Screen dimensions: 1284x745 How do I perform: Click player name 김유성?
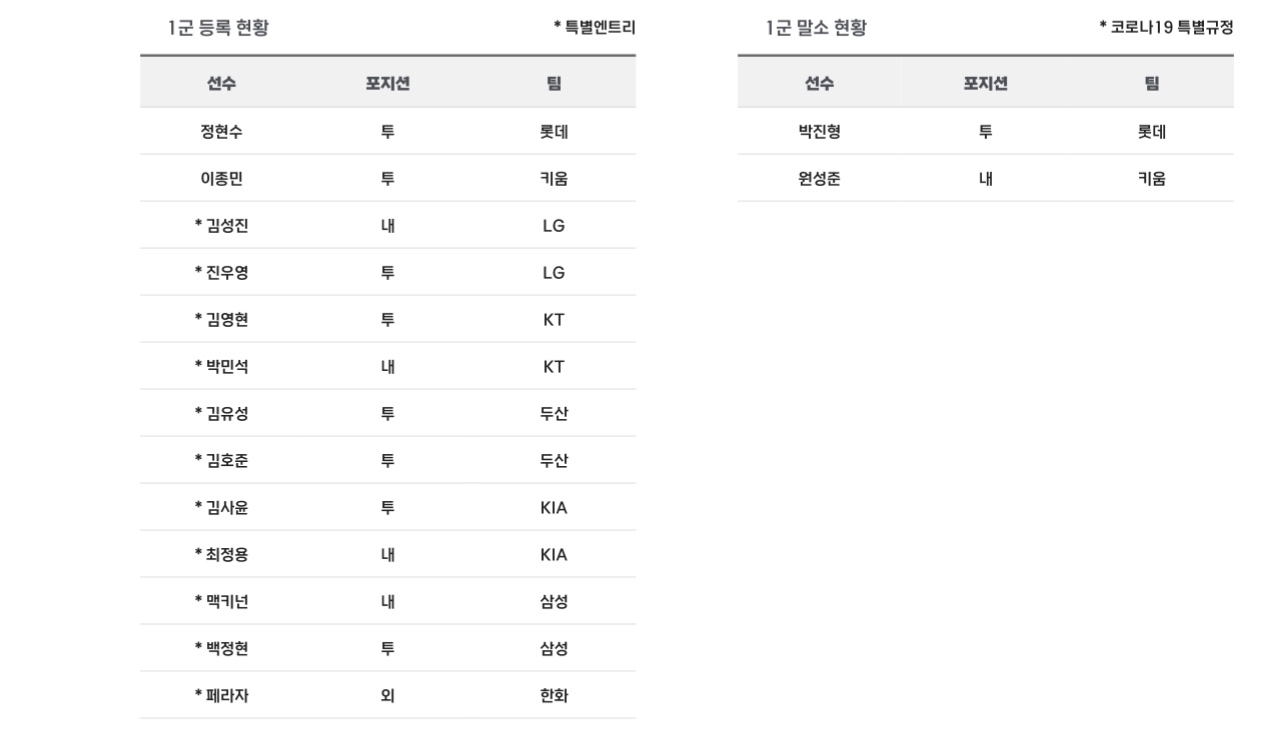(221, 413)
